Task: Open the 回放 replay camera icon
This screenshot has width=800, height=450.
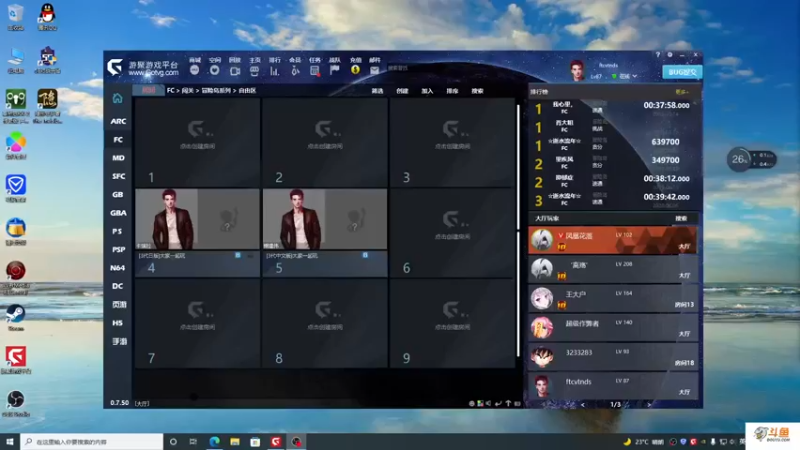Action: (235, 70)
